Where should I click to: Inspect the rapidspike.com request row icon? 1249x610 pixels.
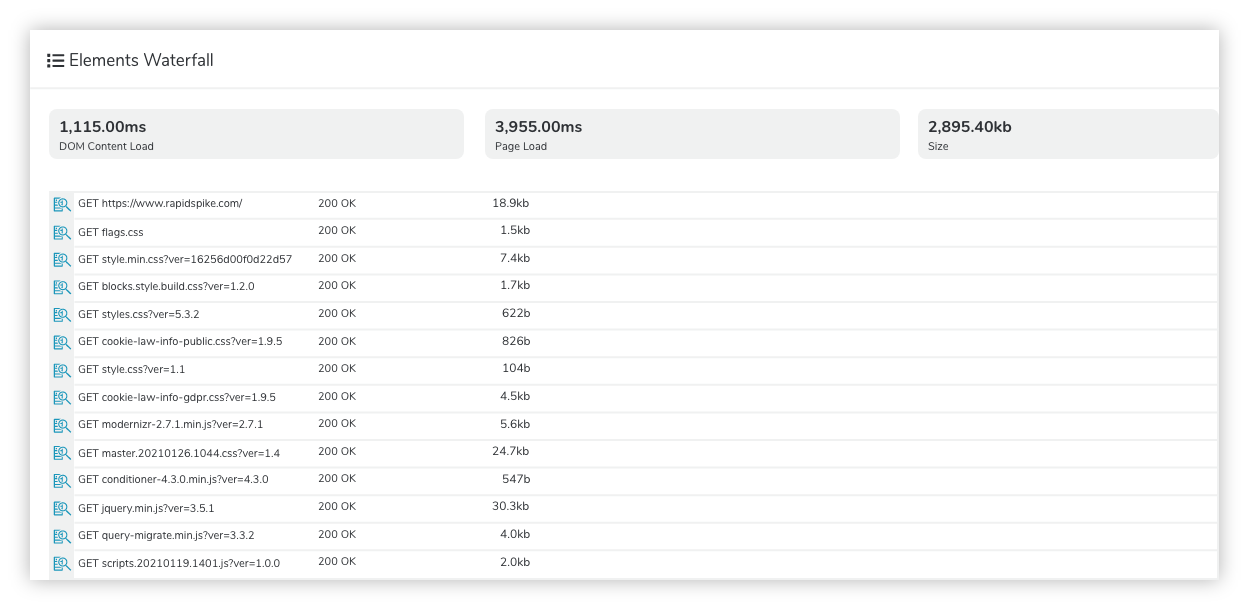click(62, 204)
